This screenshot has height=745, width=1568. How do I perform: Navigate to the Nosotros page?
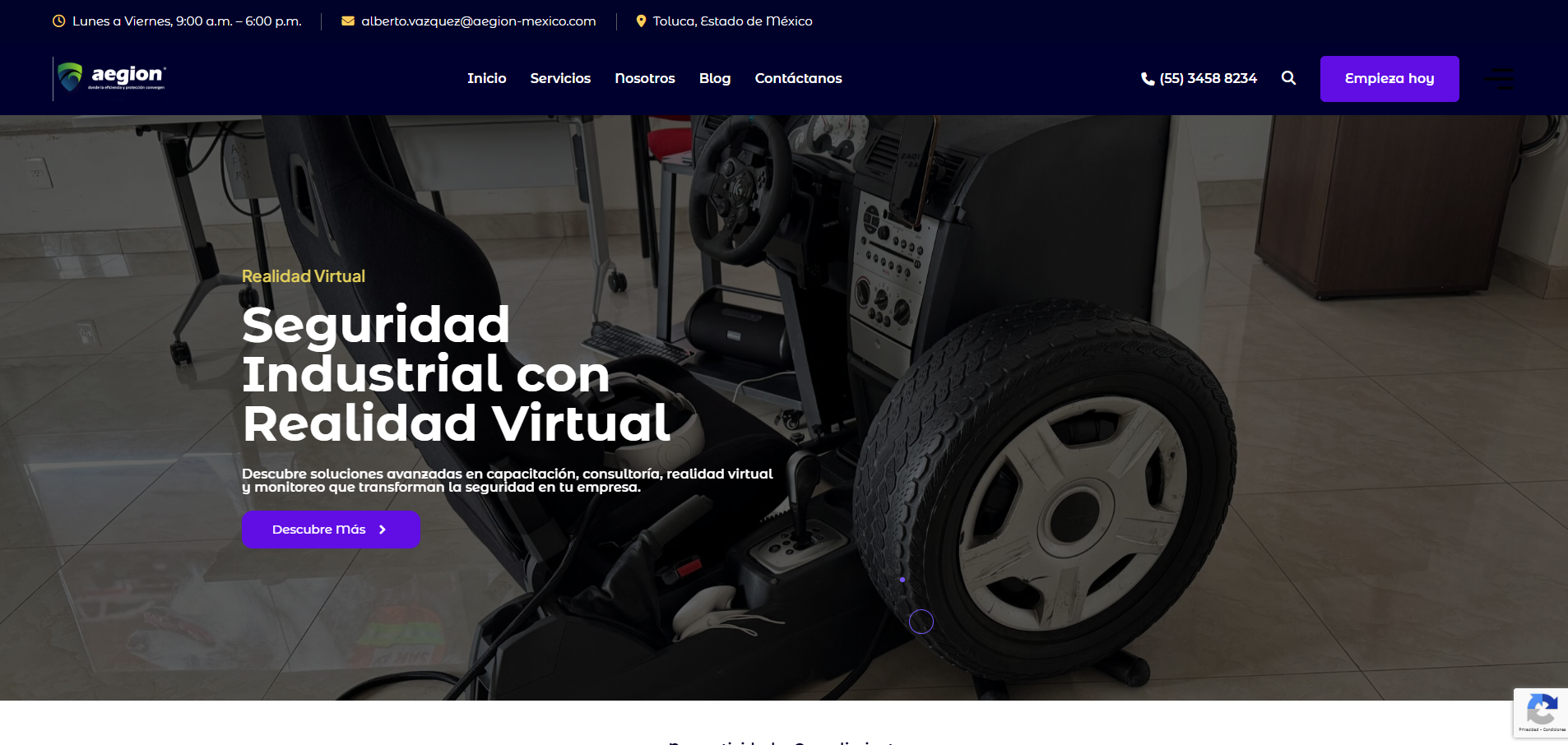645,78
